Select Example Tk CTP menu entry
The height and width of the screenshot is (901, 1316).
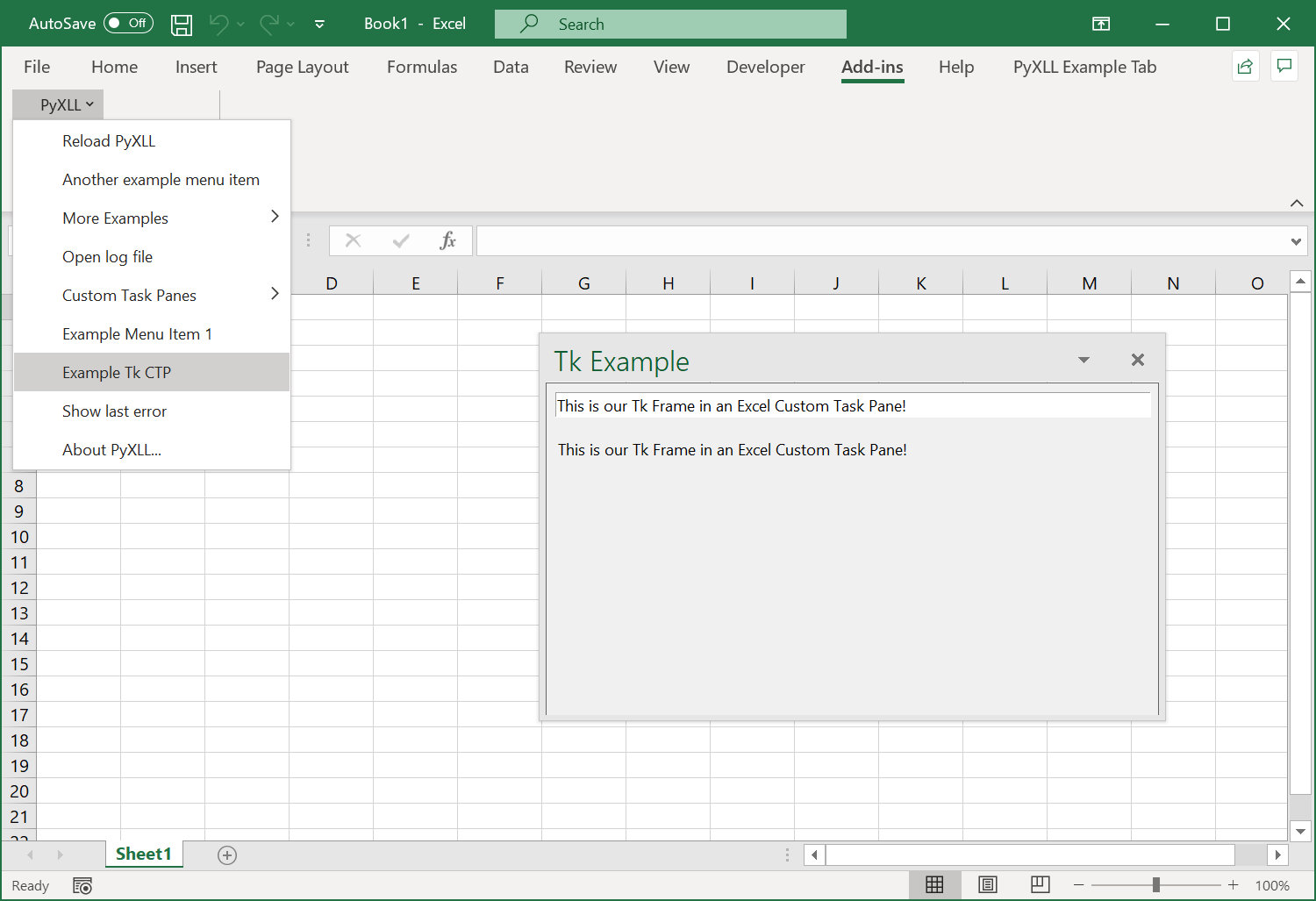coord(152,373)
